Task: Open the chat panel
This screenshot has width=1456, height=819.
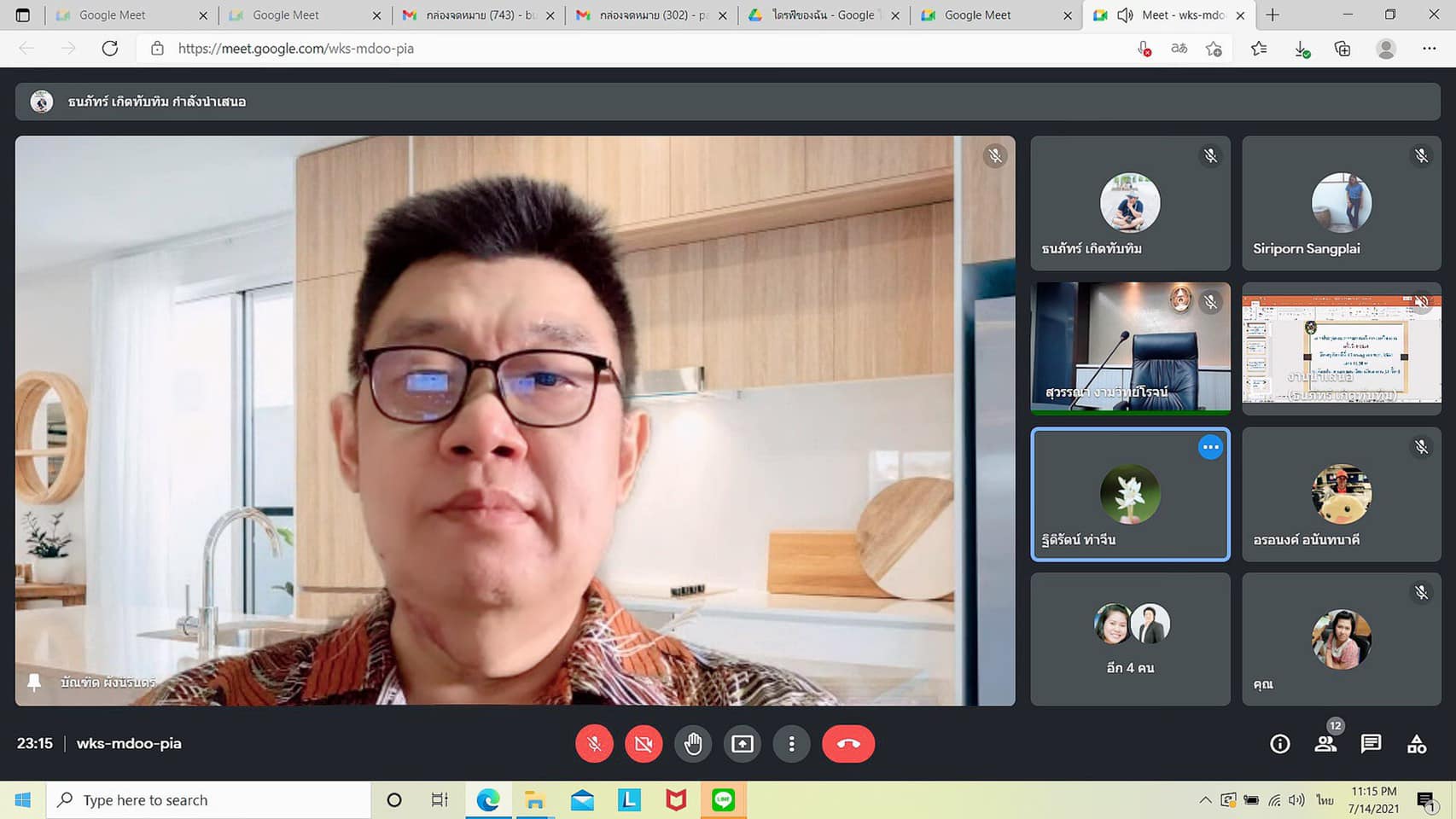Action: coord(1371,744)
